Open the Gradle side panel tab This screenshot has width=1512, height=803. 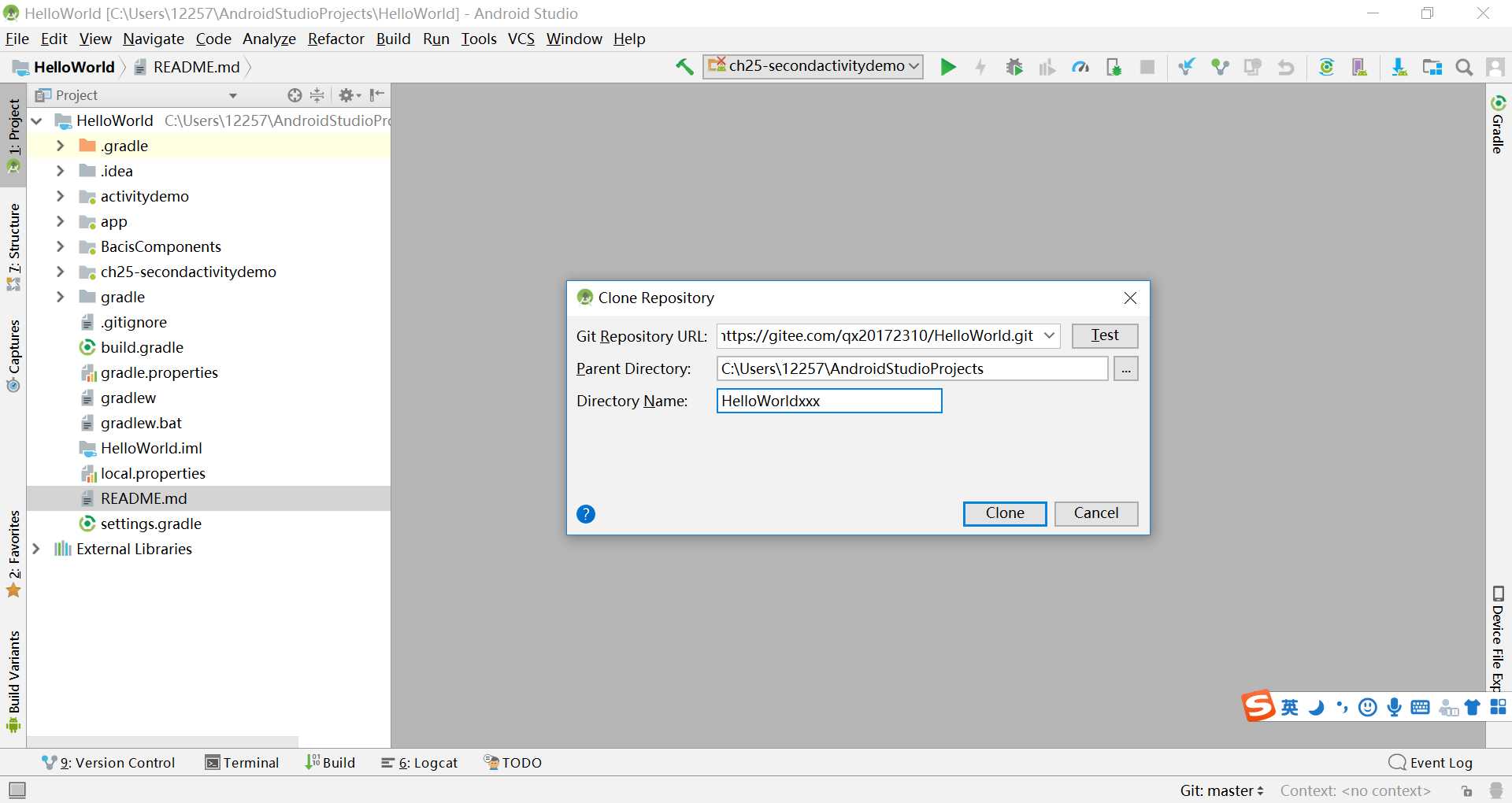[x=1498, y=124]
